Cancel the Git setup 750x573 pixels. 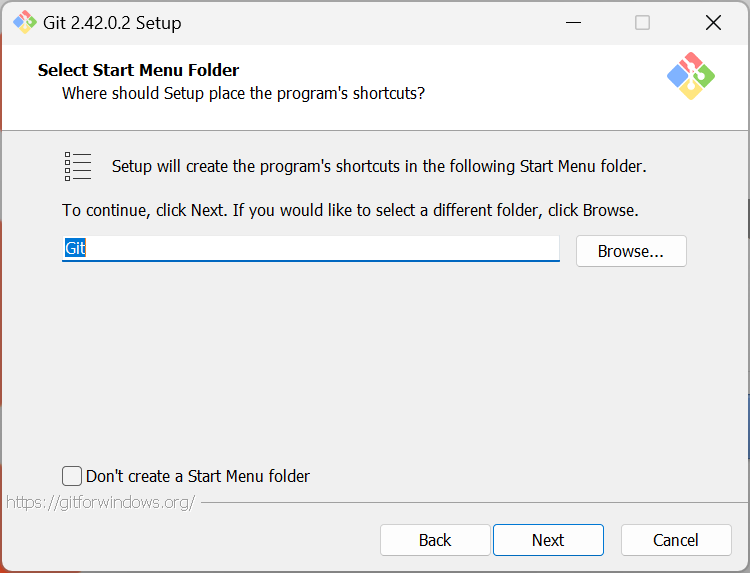point(676,540)
